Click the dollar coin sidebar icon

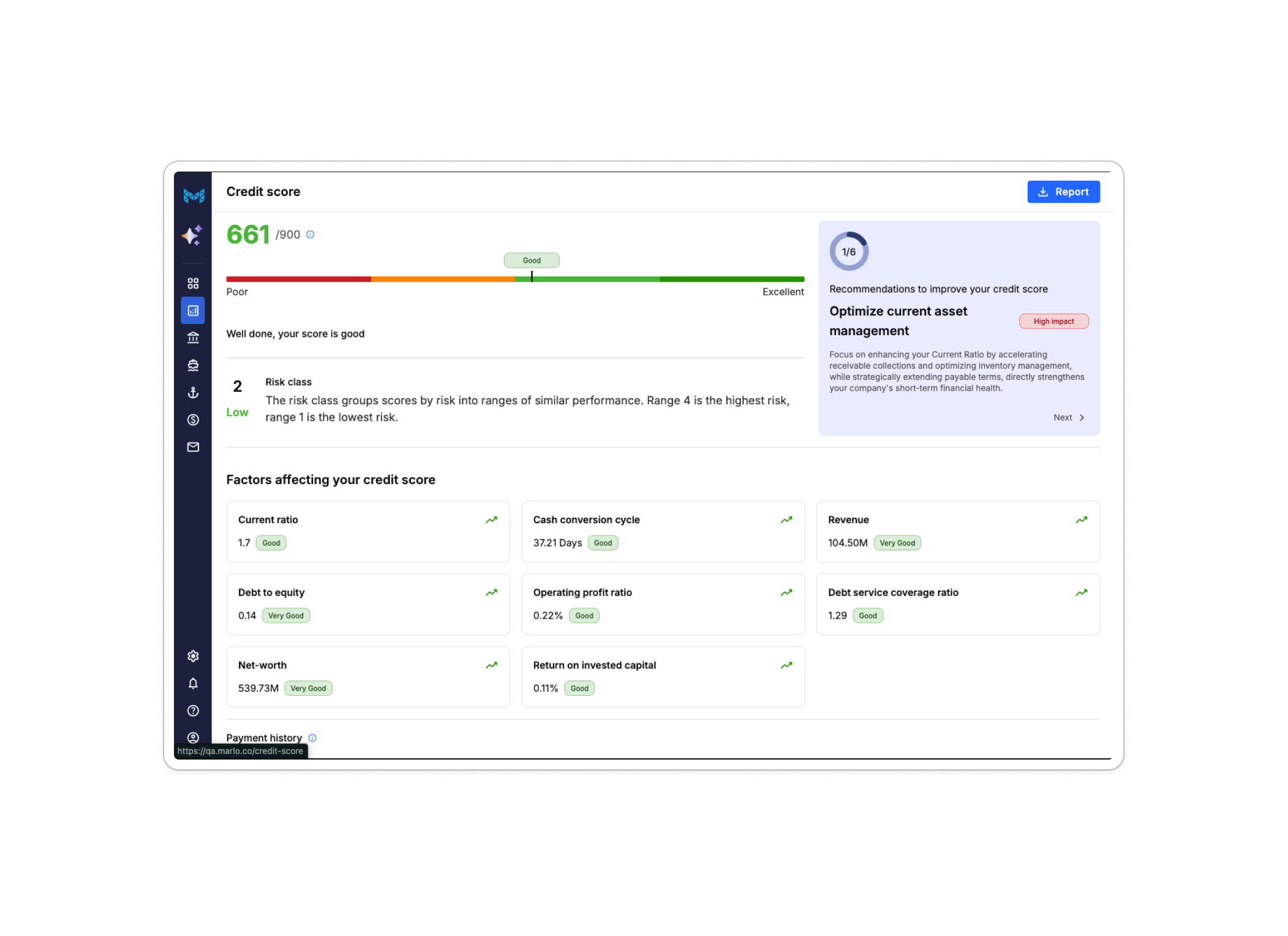[x=193, y=420]
